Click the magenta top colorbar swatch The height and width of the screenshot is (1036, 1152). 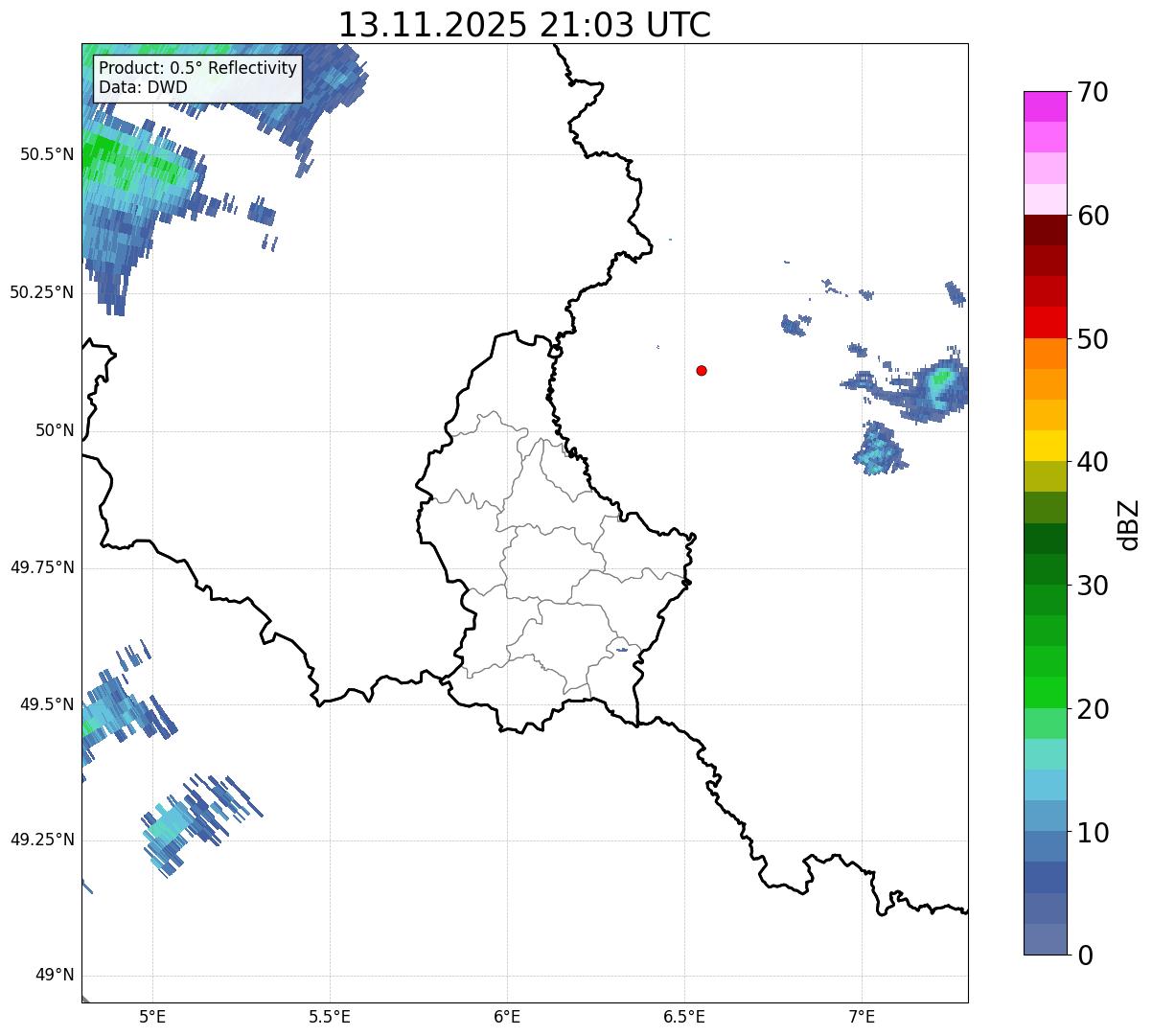click(x=1046, y=106)
